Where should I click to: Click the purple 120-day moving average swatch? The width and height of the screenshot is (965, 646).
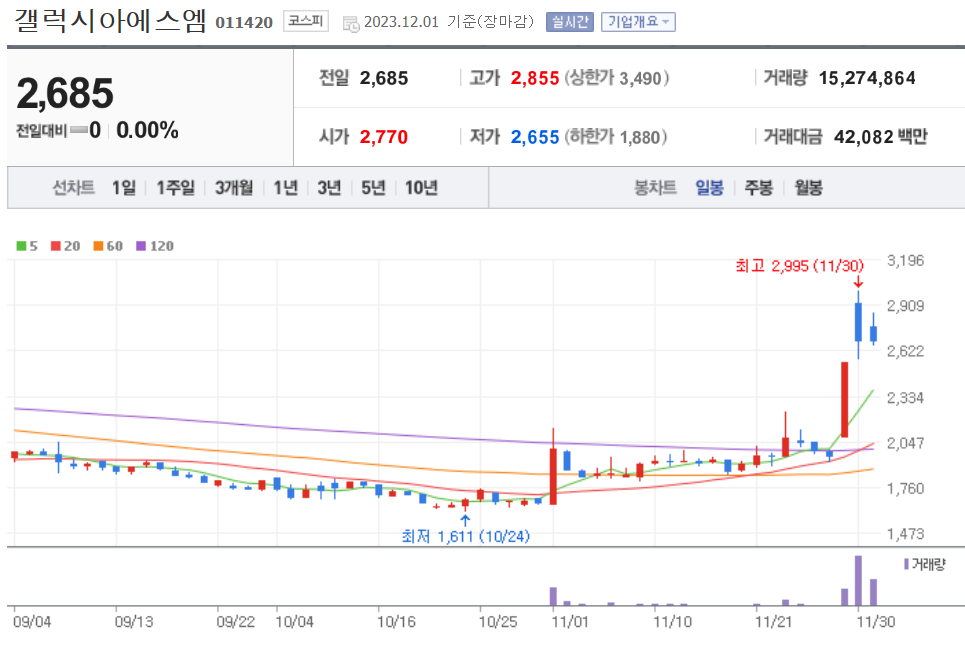141,246
